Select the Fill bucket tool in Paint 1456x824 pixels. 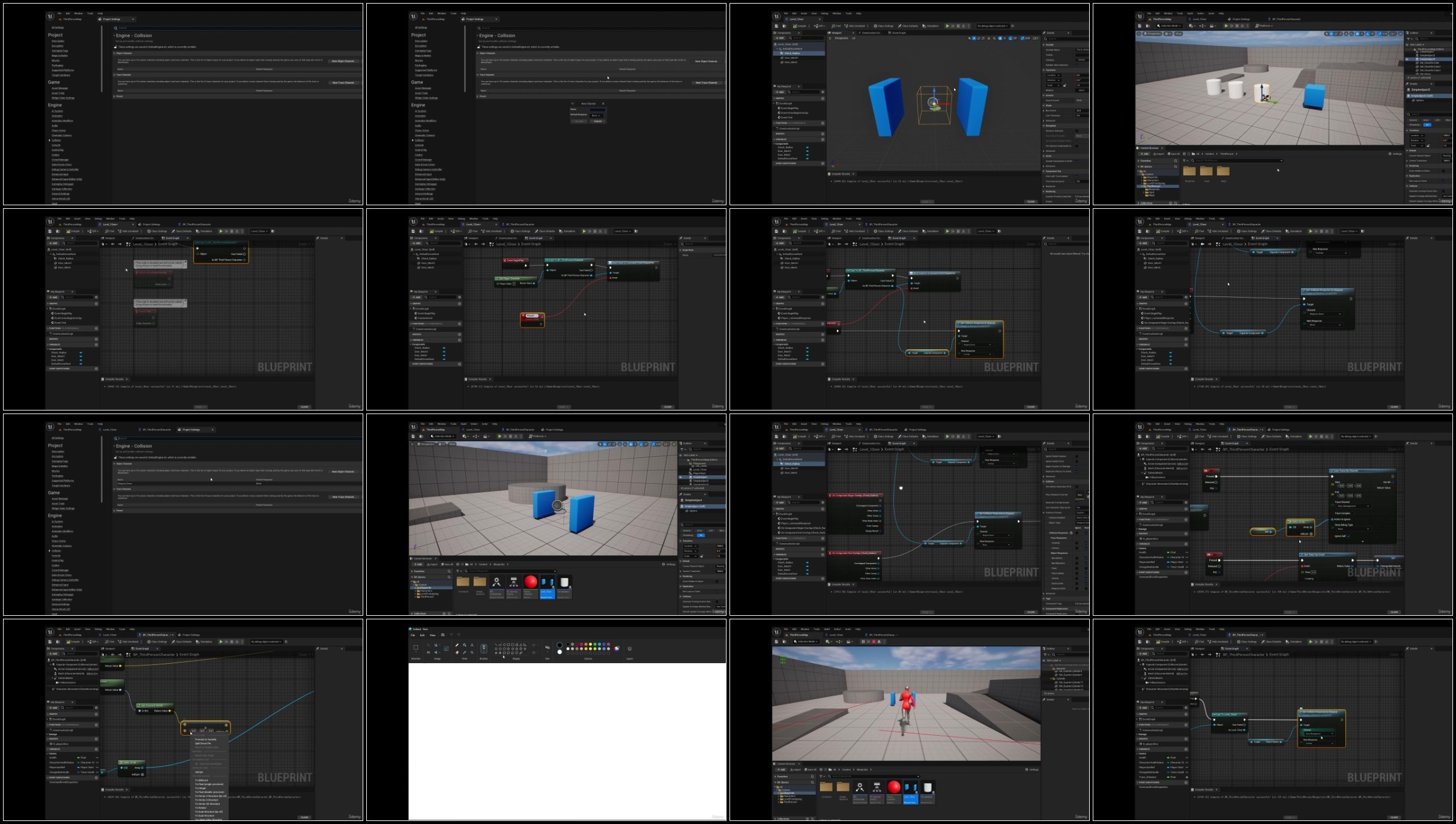465,645
